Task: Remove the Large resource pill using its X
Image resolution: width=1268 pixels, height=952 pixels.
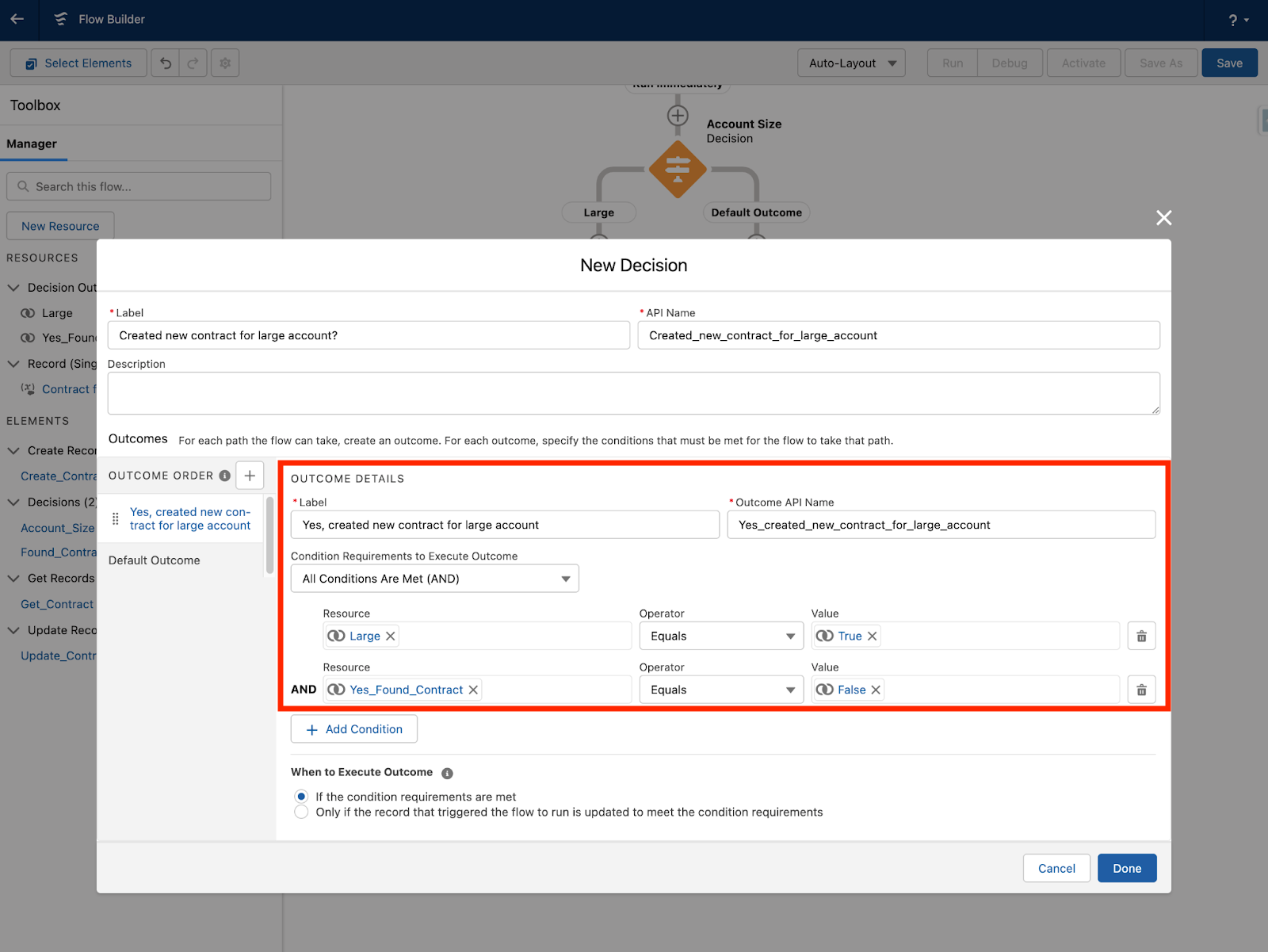Action: coord(390,635)
